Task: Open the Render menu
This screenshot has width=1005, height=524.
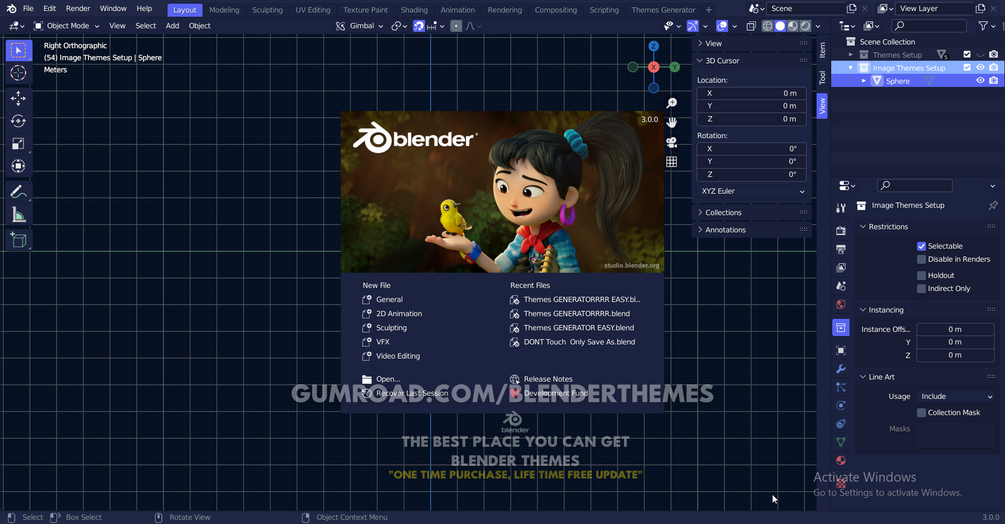Action: (78, 8)
